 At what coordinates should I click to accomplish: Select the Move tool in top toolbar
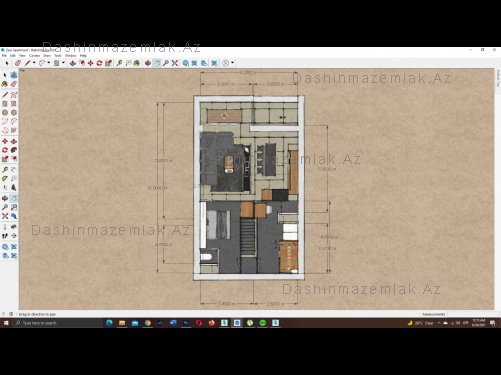coord(90,63)
